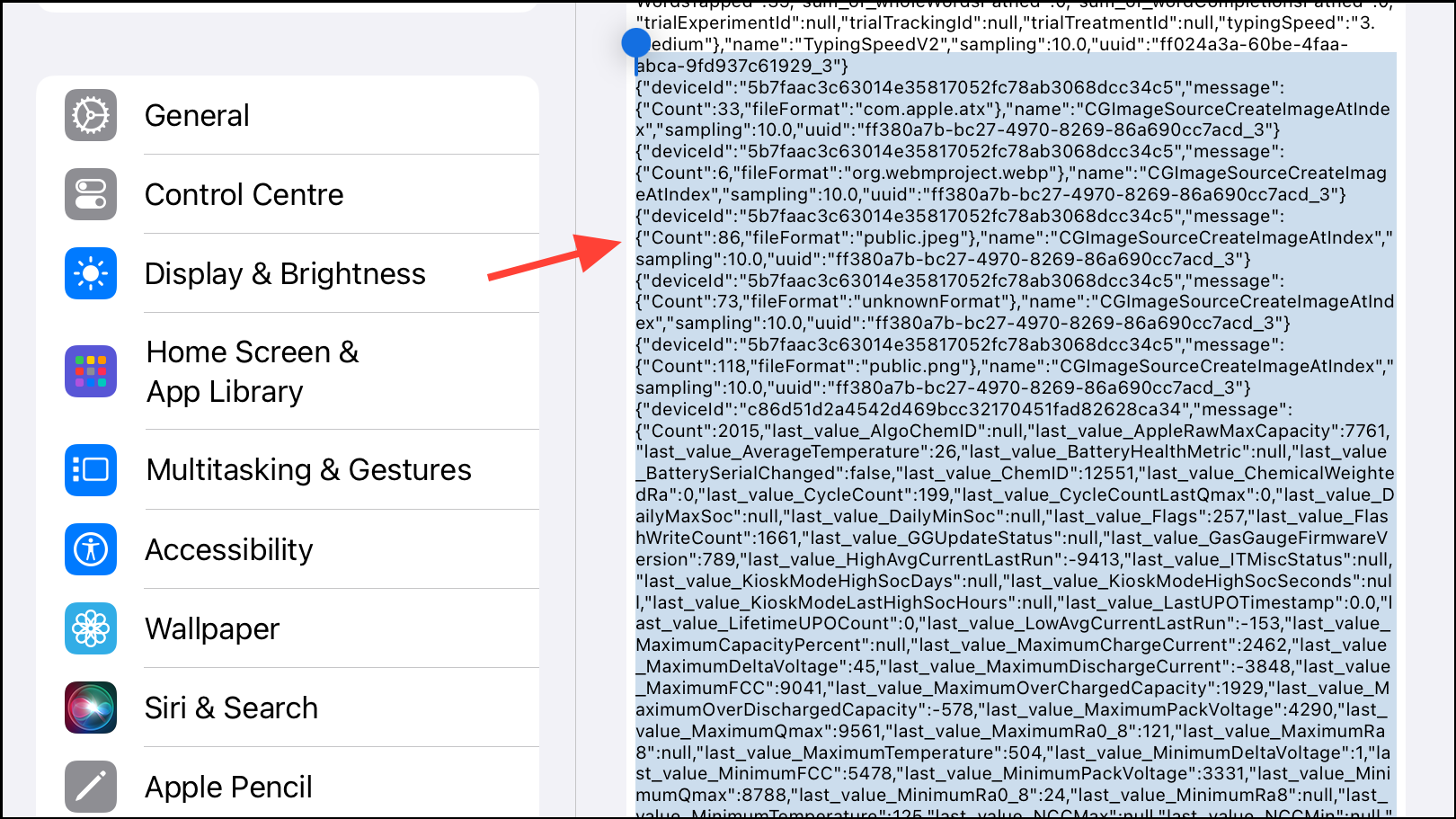Click "last_value_AverageTemperature":26 in the log
Image resolution: width=1456 pixels, height=819 pixels.
(x=795, y=452)
